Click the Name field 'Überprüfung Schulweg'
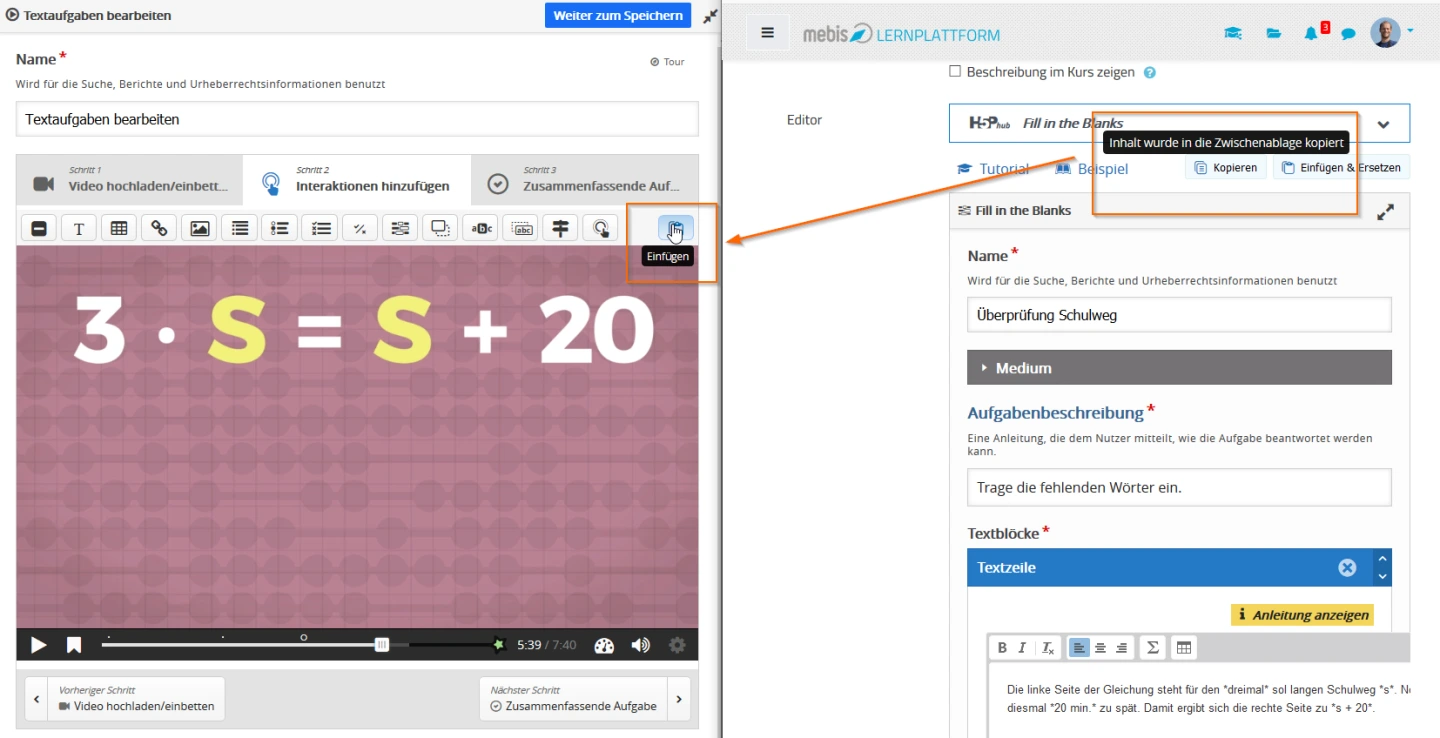The height and width of the screenshot is (738, 1440). click(x=1179, y=315)
